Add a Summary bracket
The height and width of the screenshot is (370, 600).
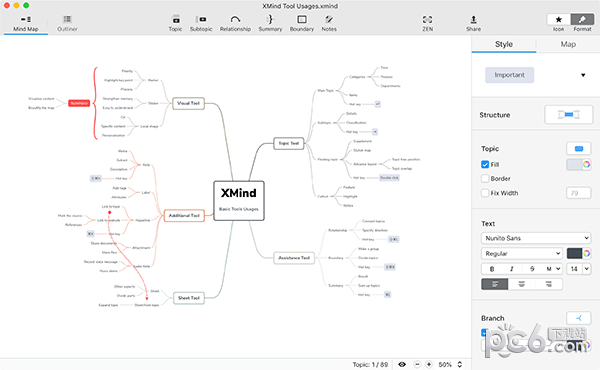pyautogui.click(x=270, y=23)
